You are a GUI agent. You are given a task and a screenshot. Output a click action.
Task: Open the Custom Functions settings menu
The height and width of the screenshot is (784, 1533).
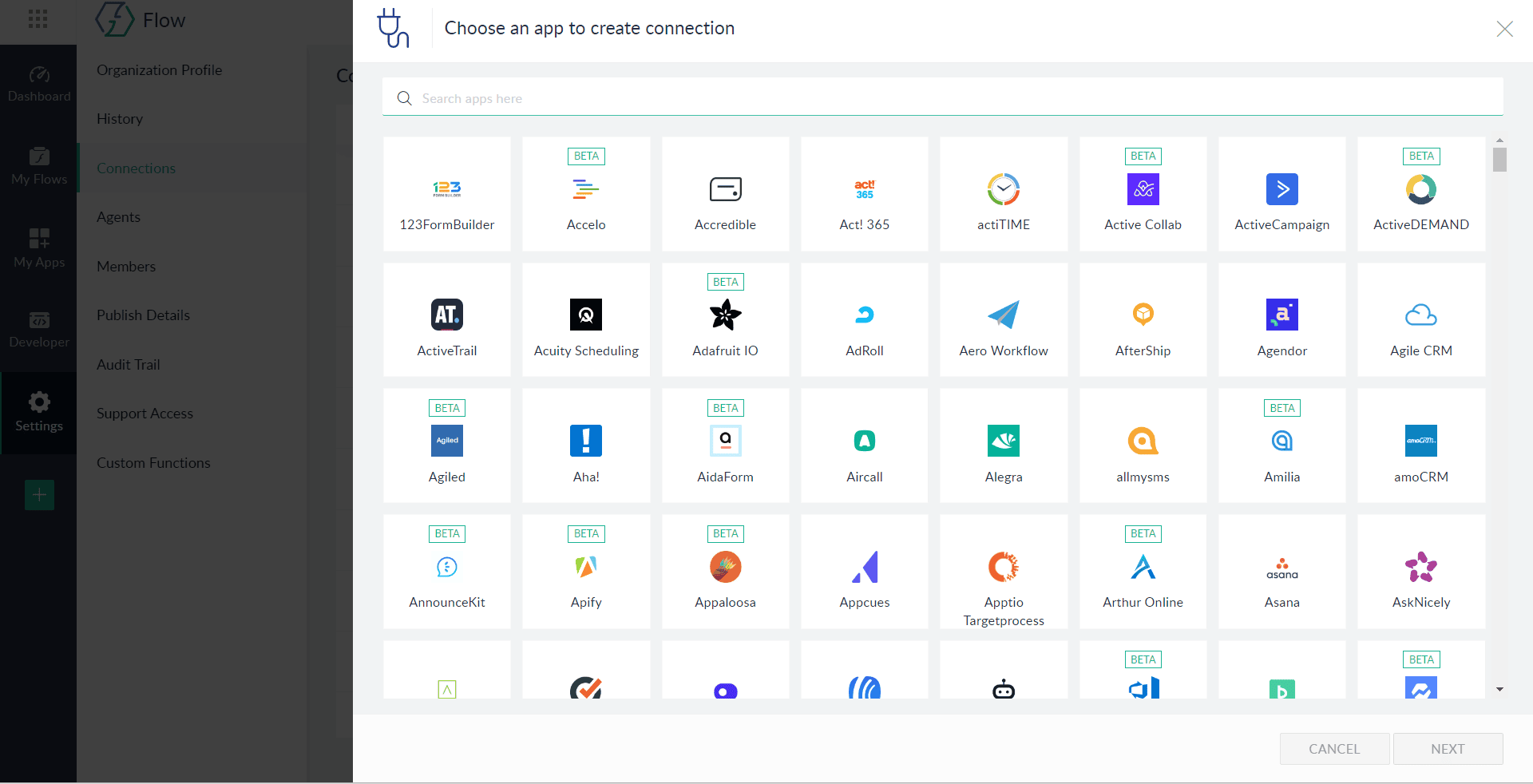click(x=153, y=463)
